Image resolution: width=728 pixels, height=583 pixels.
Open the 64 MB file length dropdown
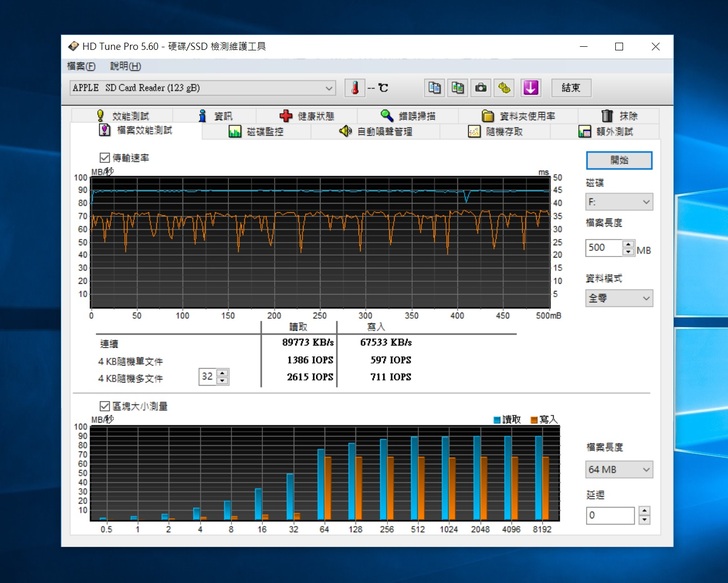[619, 469]
